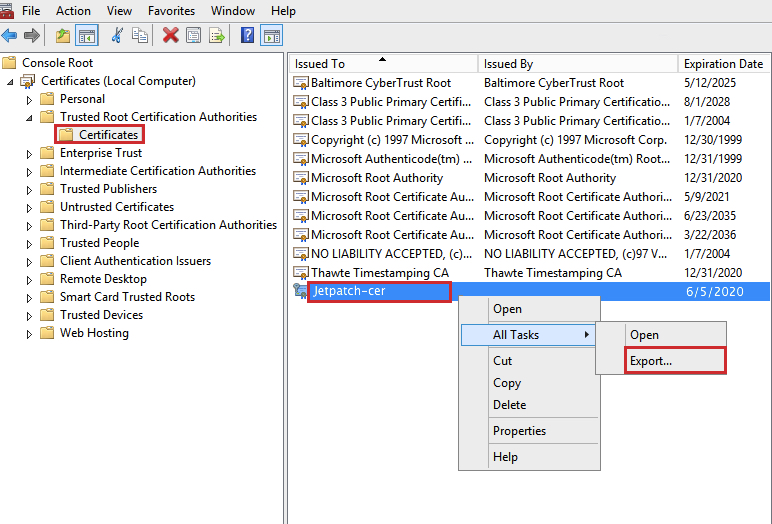The width and height of the screenshot is (772, 524).
Task: Expand the Enterprise Trust node
Action: (x=29, y=154)
